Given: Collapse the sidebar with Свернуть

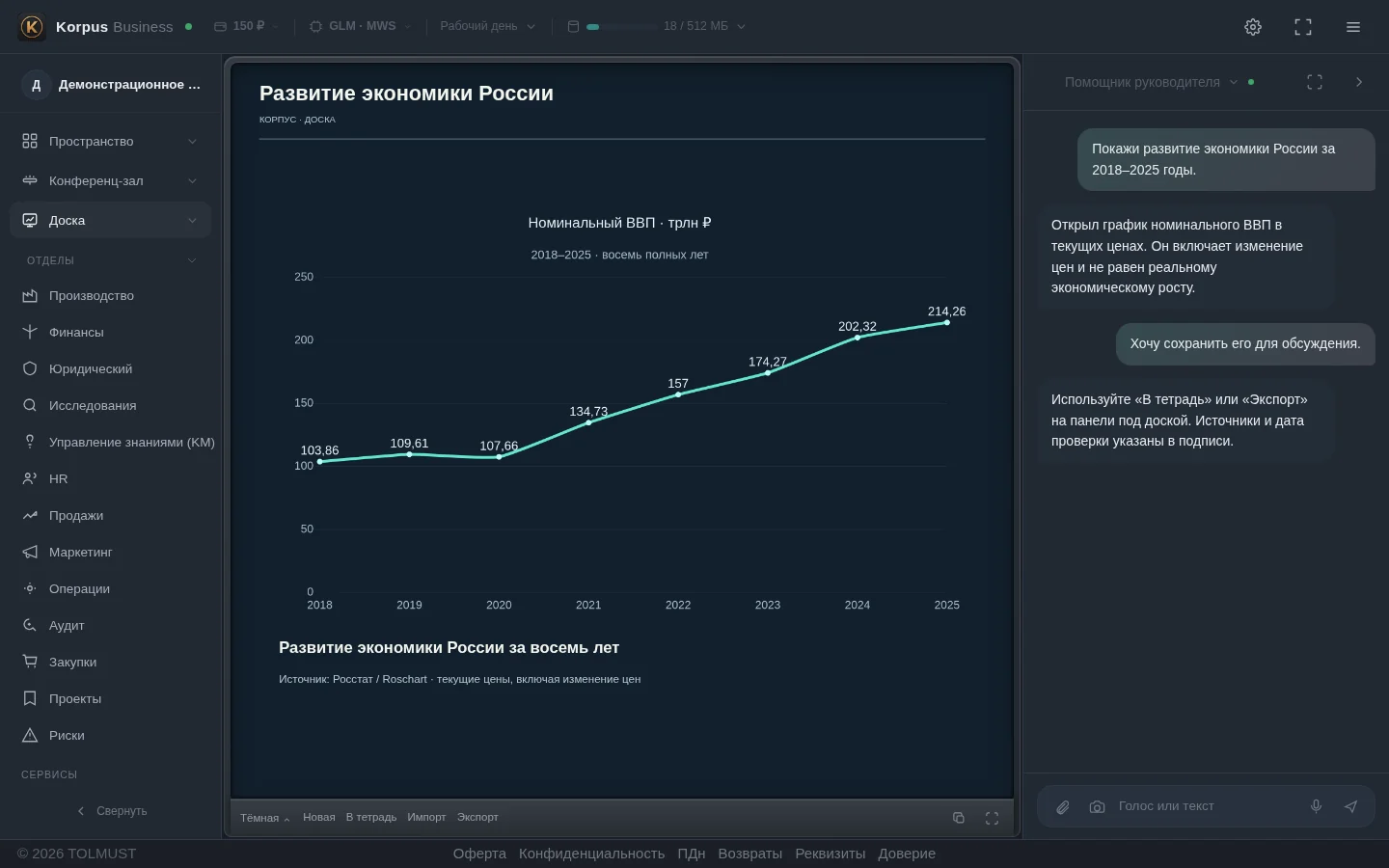Looking at the screenshot, I should [112, 811].
